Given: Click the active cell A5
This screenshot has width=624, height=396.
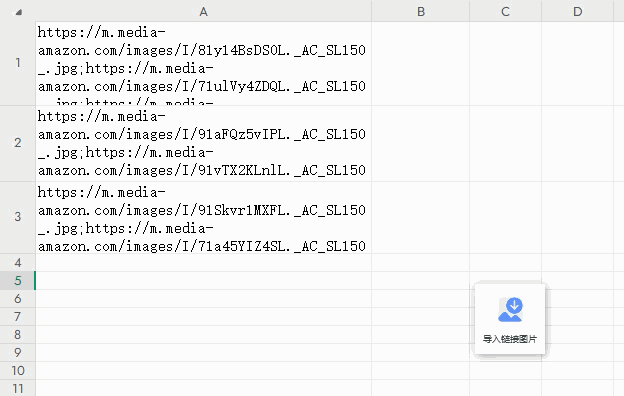Looking at the screenshot, I should pos(203,281).
